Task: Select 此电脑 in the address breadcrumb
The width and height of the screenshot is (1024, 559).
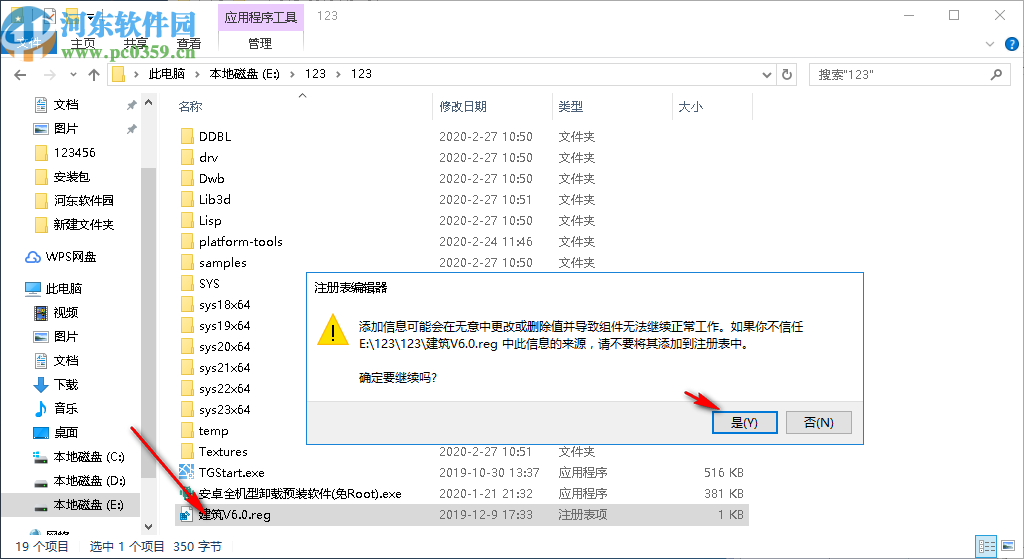Action: 167,74
